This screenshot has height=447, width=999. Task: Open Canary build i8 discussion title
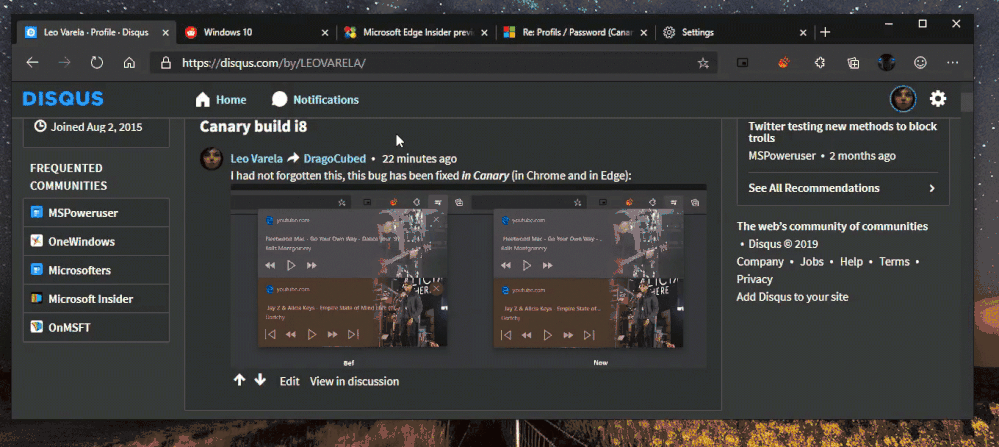tap(254, 126)
